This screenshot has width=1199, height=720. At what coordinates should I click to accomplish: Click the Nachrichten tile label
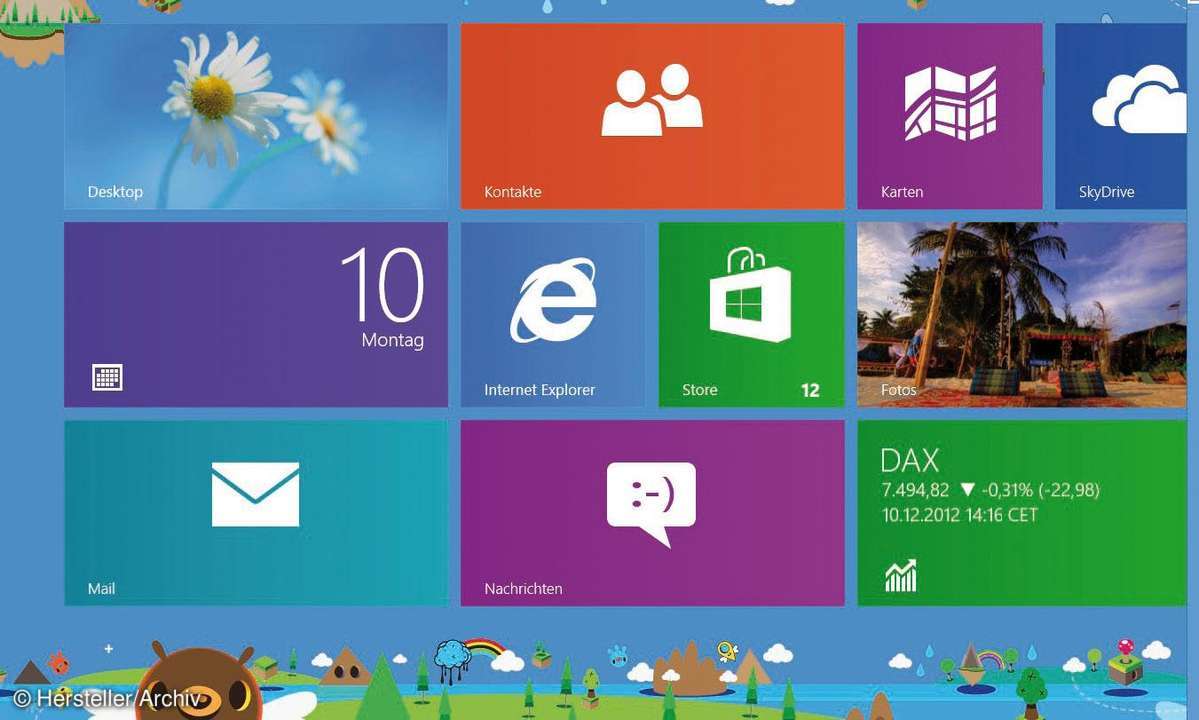[x=523, y=589]
